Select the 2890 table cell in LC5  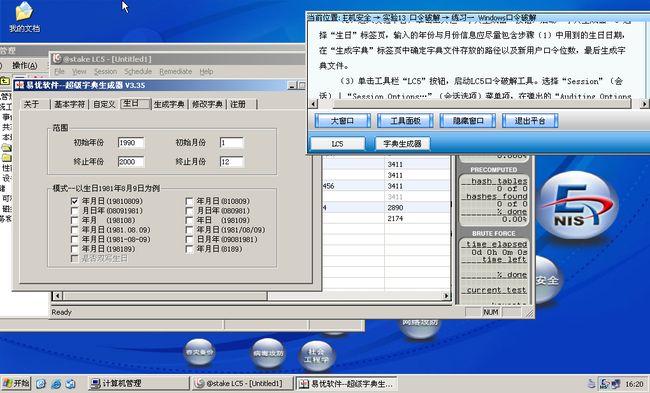(417, 207)
